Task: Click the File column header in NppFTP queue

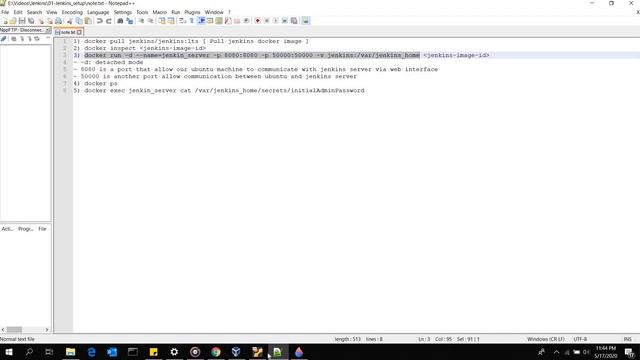Action: (x=42, y=229)
